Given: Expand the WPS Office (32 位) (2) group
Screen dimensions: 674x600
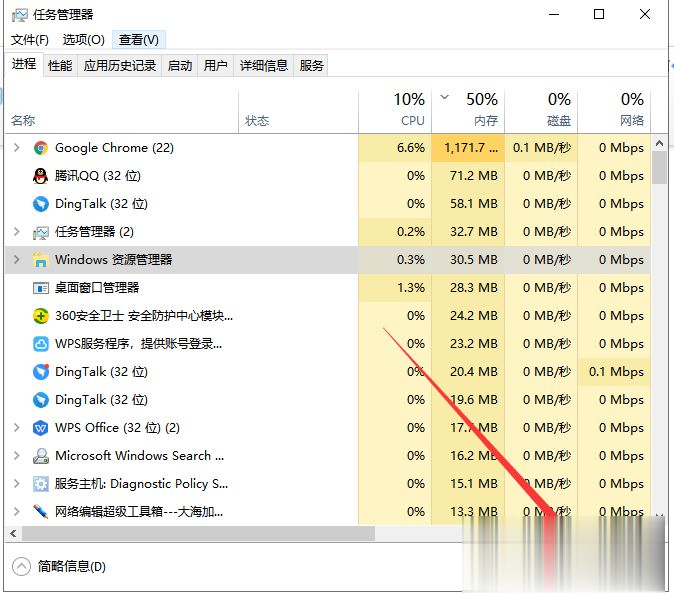Looking at the screenshot, I should tap(17, 428).
